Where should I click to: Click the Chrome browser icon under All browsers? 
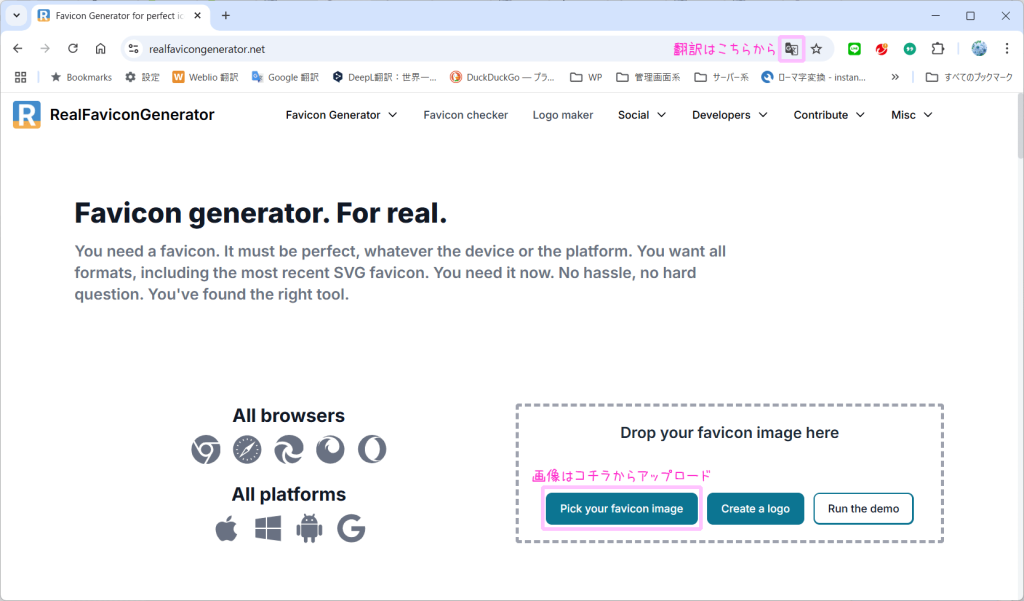click(206, 449)
